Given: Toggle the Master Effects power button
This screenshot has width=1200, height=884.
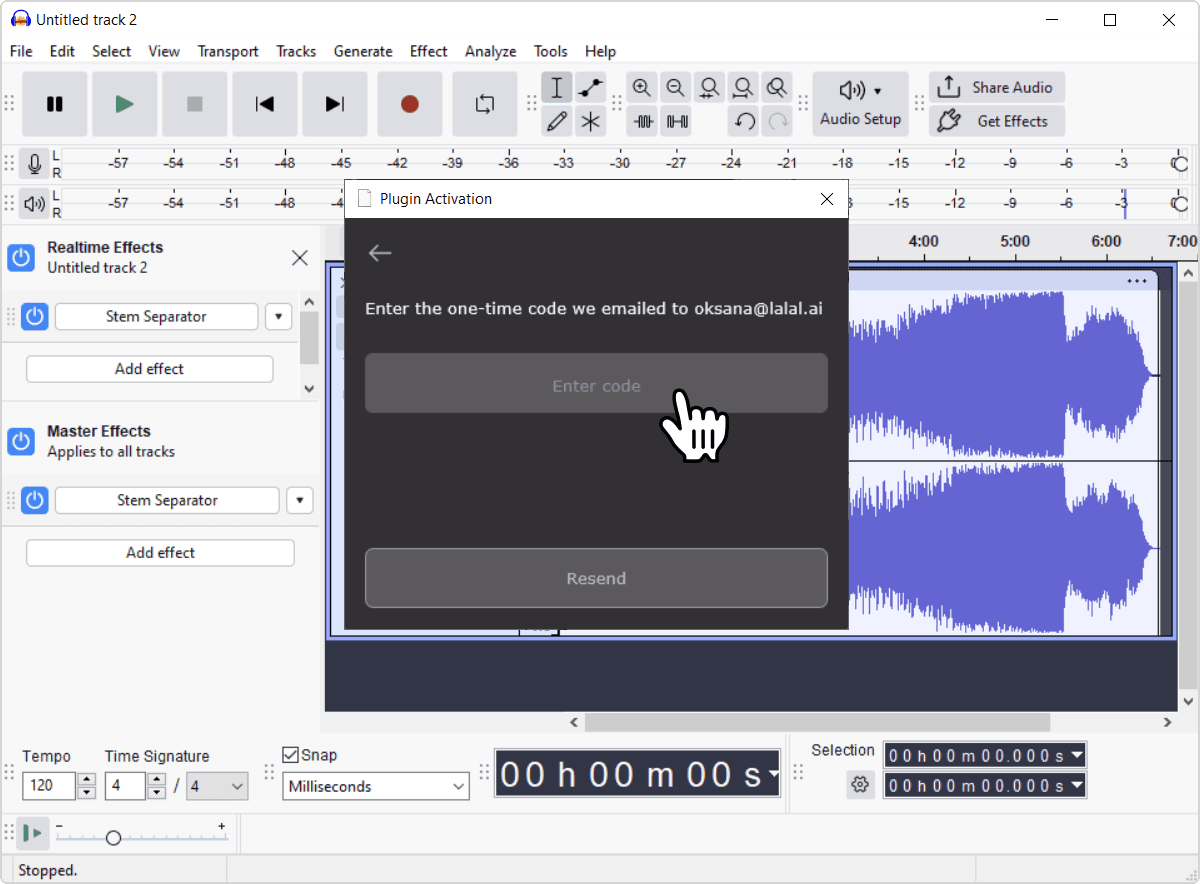Looking at the screenshot, I should coord(21,441).
